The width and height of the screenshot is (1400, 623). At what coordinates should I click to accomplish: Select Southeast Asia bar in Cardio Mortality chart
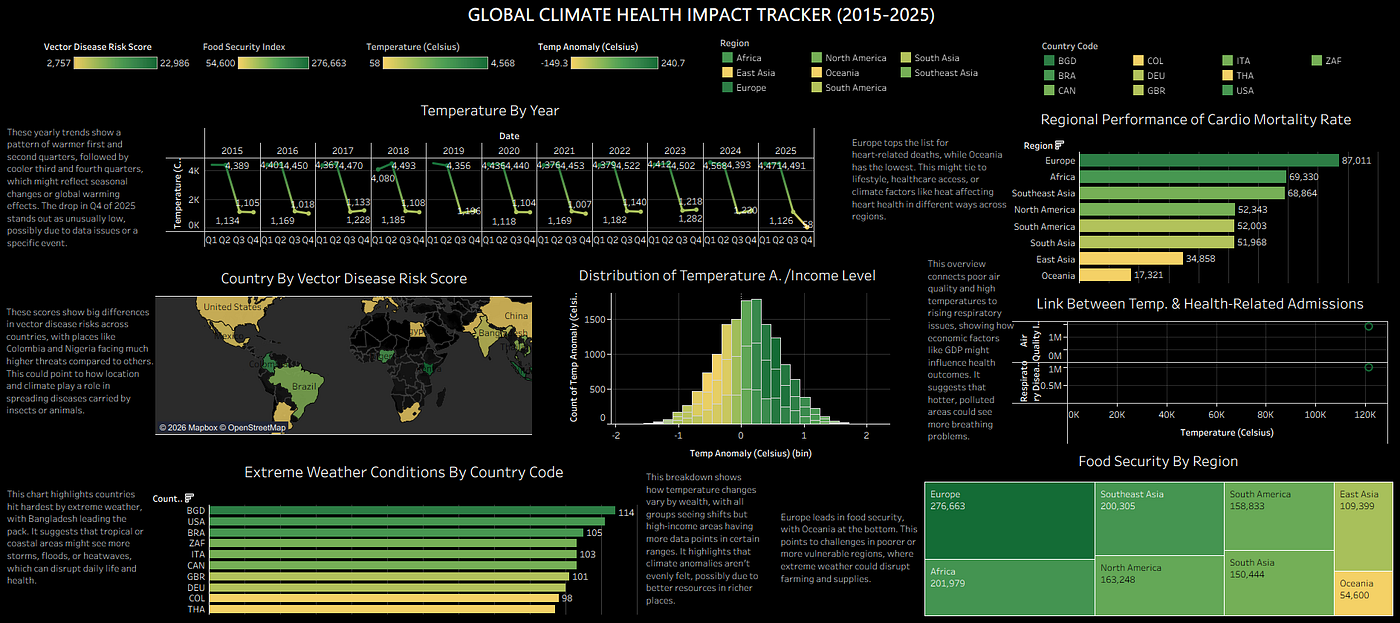pos(1182,193)
